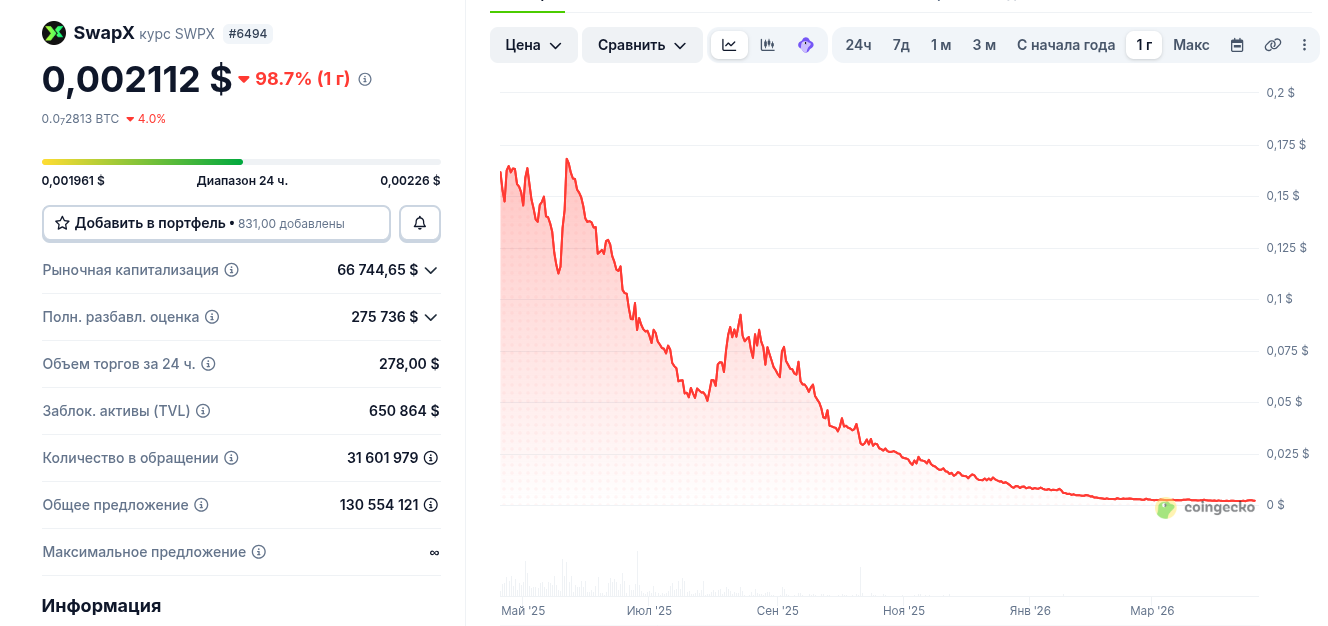Click Добавить в портфель button

coord(216,224)
